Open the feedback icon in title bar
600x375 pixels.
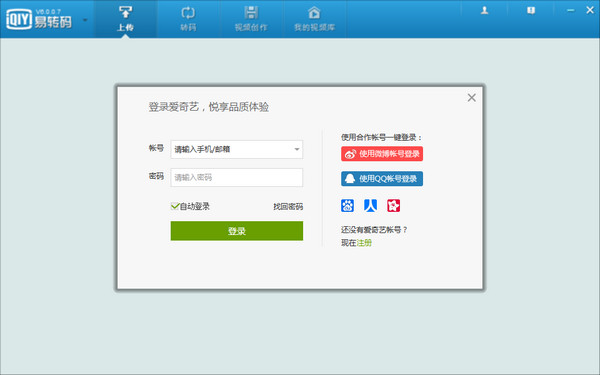531,10
